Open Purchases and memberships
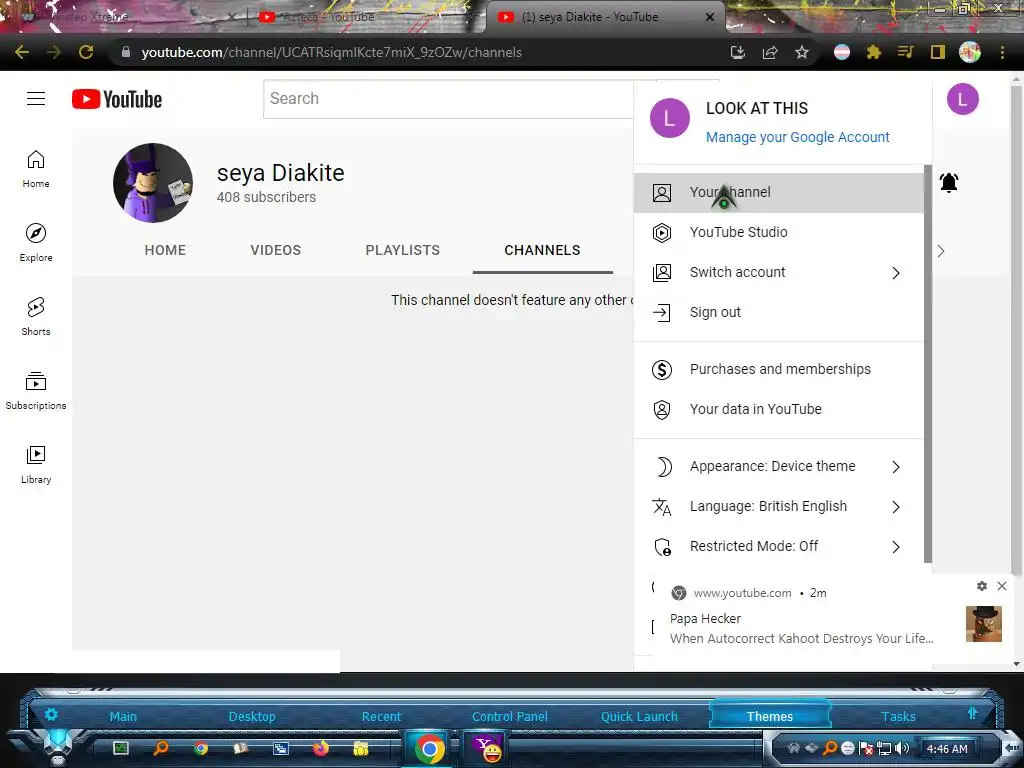Image resolution: width=1024 pixels, height=768 pixels. tap(778, 369)
